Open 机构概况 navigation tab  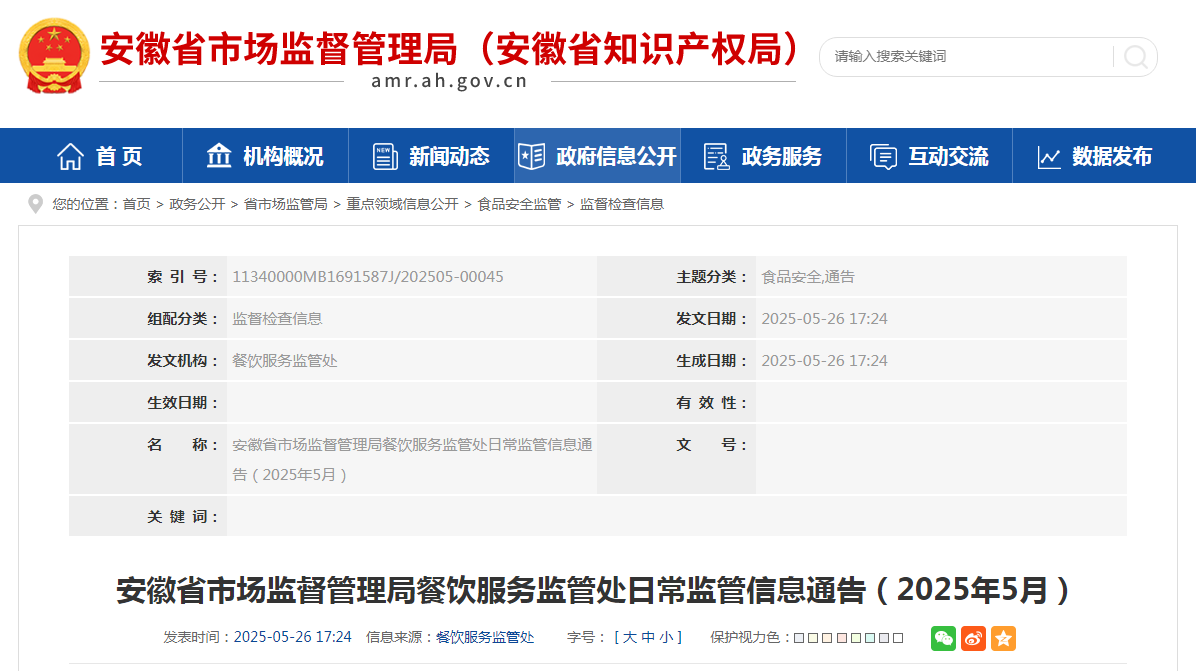pos(265,156)
